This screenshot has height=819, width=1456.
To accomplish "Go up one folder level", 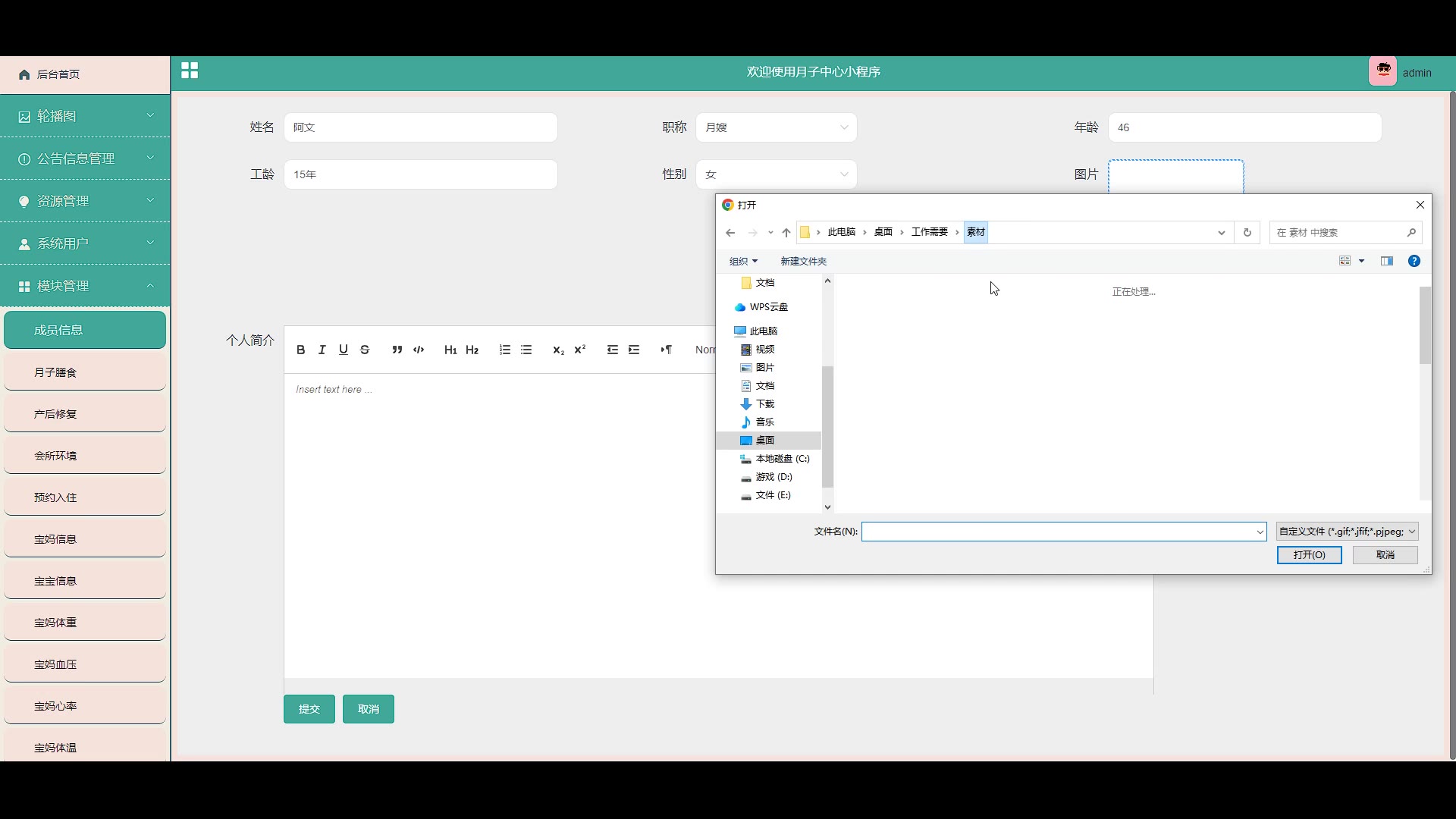I will (786, 232).
